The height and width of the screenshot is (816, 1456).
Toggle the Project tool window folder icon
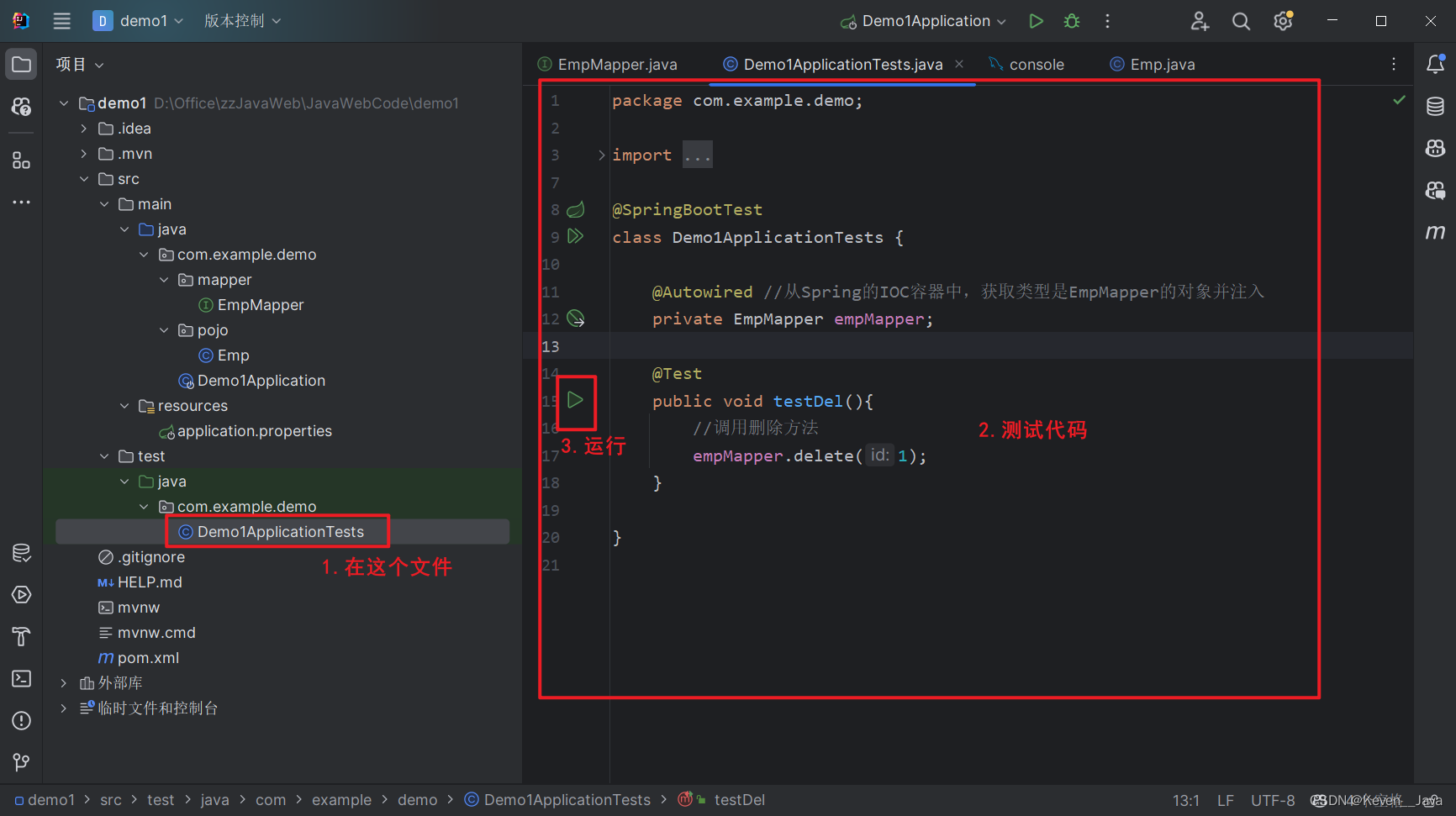pos(21,65)
